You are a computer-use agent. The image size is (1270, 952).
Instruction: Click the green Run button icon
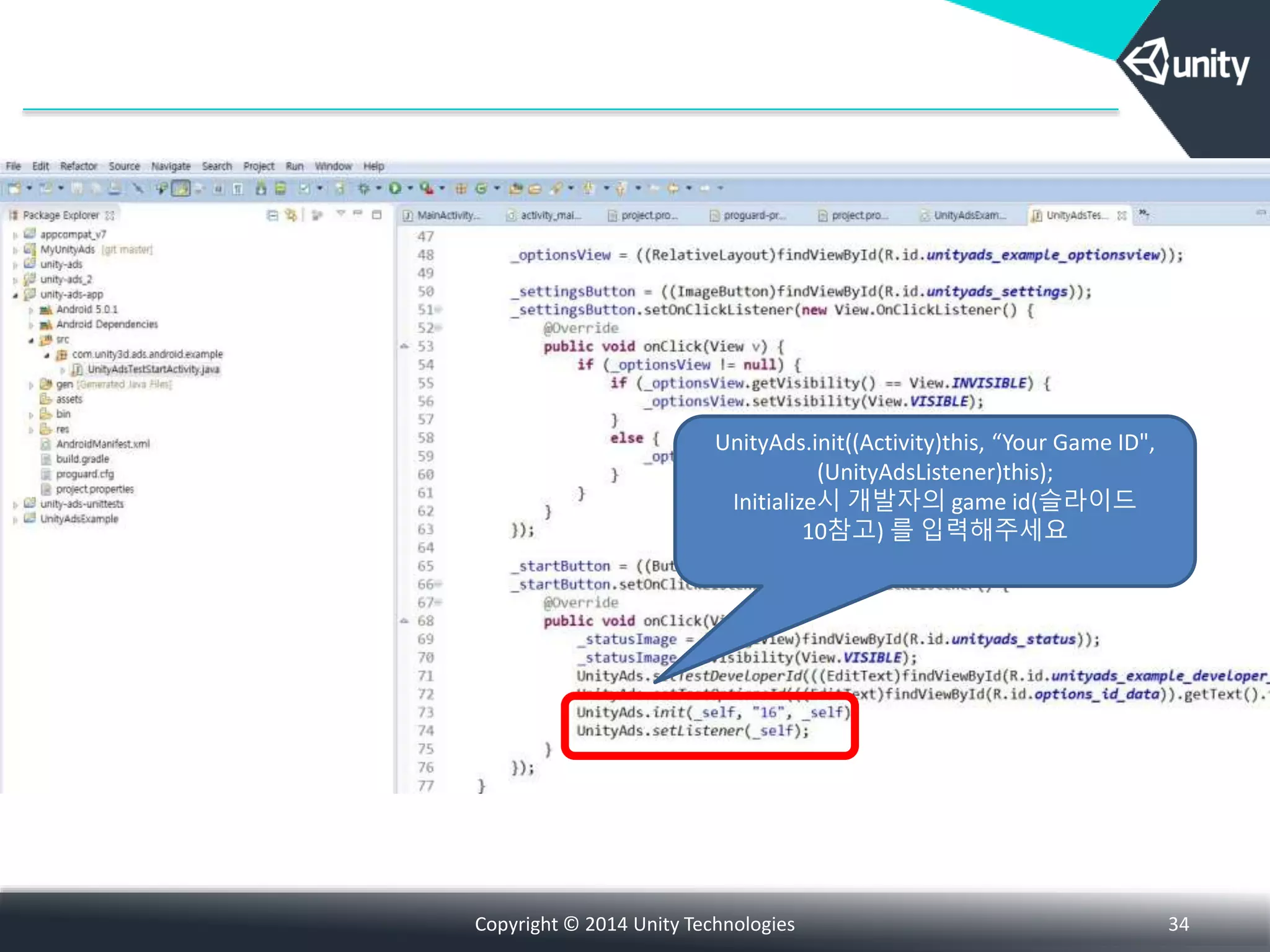point(394,188)
